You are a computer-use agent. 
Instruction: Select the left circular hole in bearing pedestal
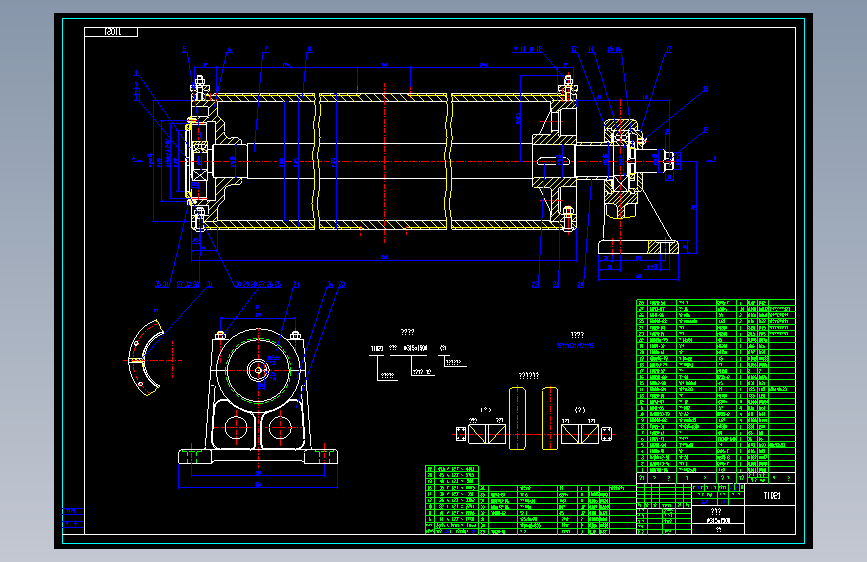coord(236,427)
